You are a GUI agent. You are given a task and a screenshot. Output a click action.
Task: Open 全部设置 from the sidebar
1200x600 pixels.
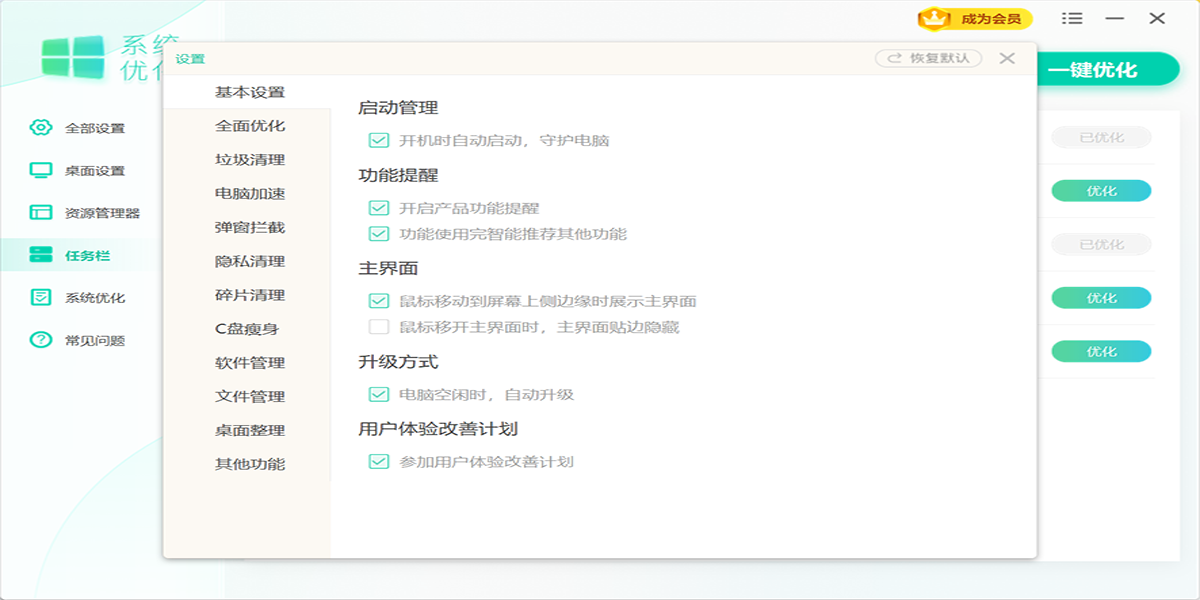click(93, 128)
